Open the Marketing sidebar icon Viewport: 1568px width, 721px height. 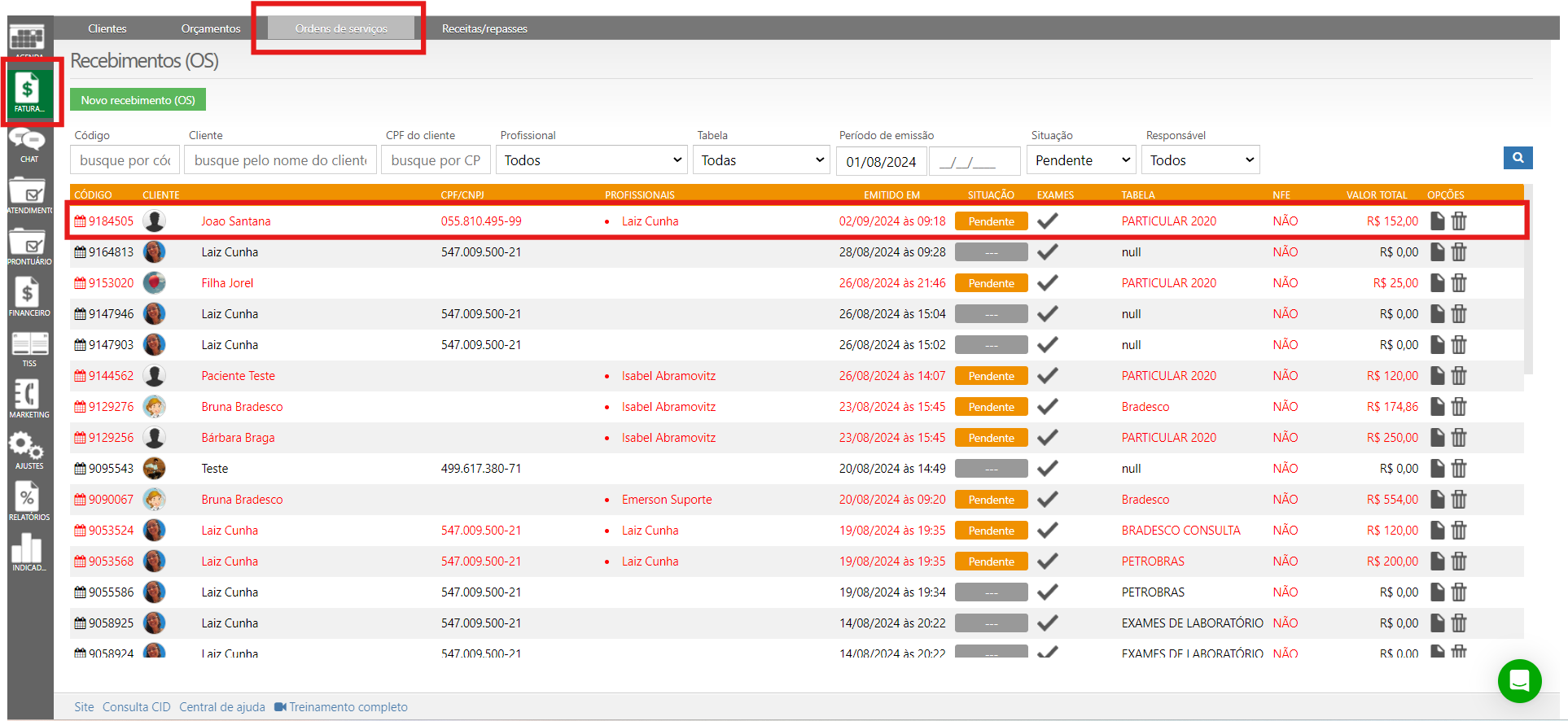tap(28, 399)
